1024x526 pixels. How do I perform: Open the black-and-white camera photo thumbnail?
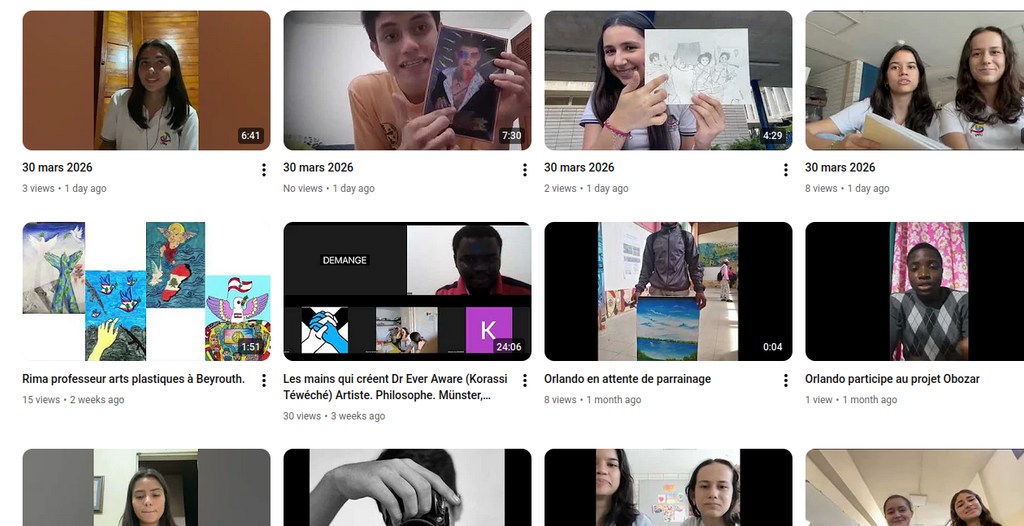[408, 487]
